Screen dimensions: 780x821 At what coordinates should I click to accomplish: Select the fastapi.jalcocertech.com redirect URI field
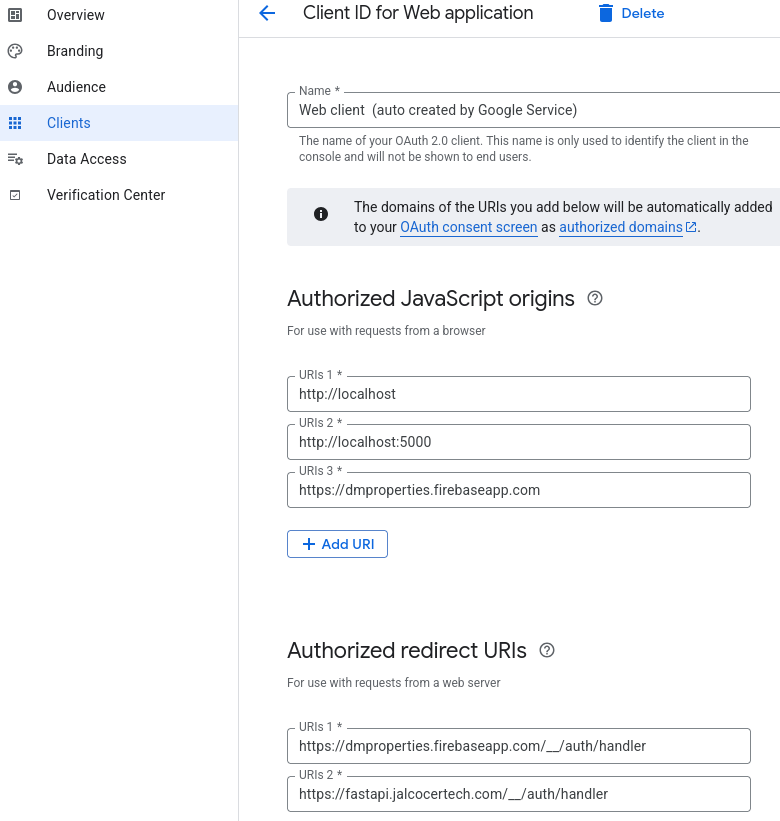(518, 794)
